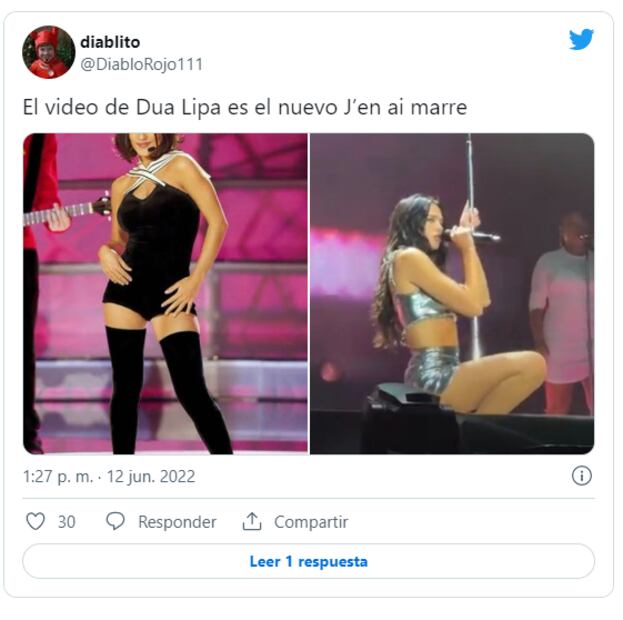This screenshot has width=623, height=620.
Task: Click the 12 jun. 2022 date text
Action: click(x=151, y=476)
